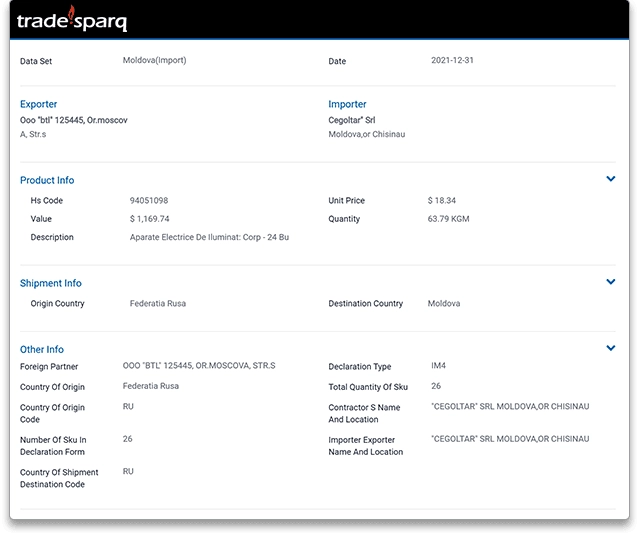Click the Foreign Partner label
Image resolution: width=637 pixels, height=541 pixels.
click(x=49, y=366)
